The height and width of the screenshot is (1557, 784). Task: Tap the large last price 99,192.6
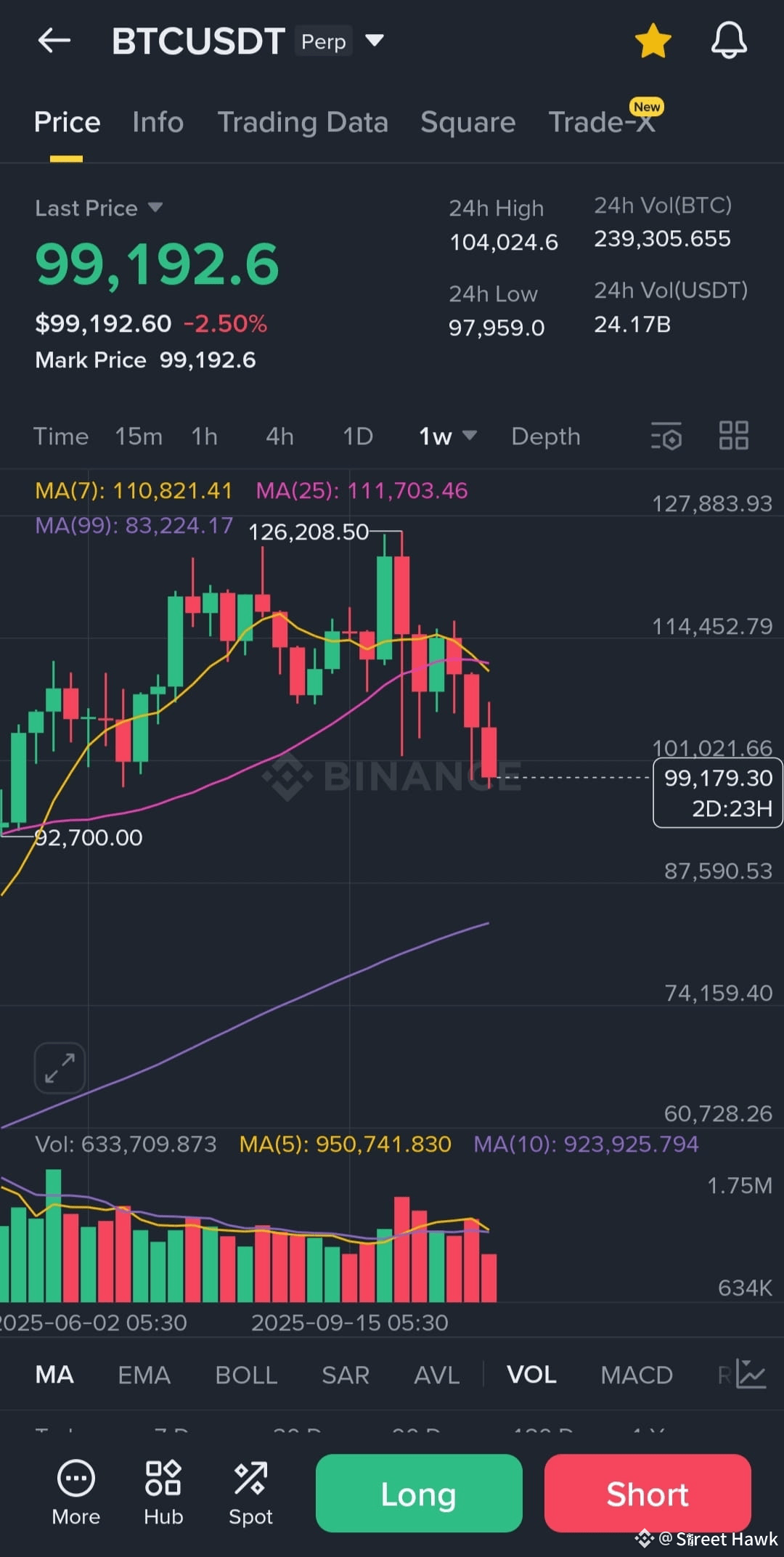coord(157,264)
